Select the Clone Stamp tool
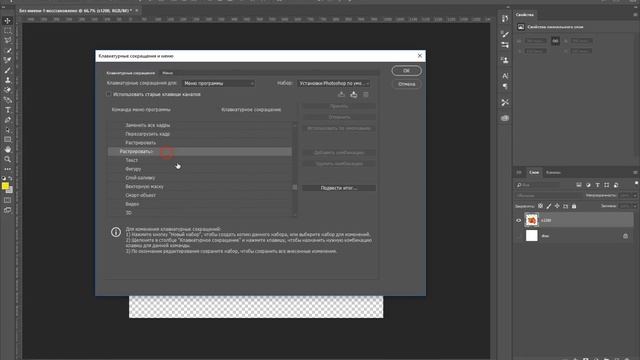 pyautogui.click(x=7, y=80)
